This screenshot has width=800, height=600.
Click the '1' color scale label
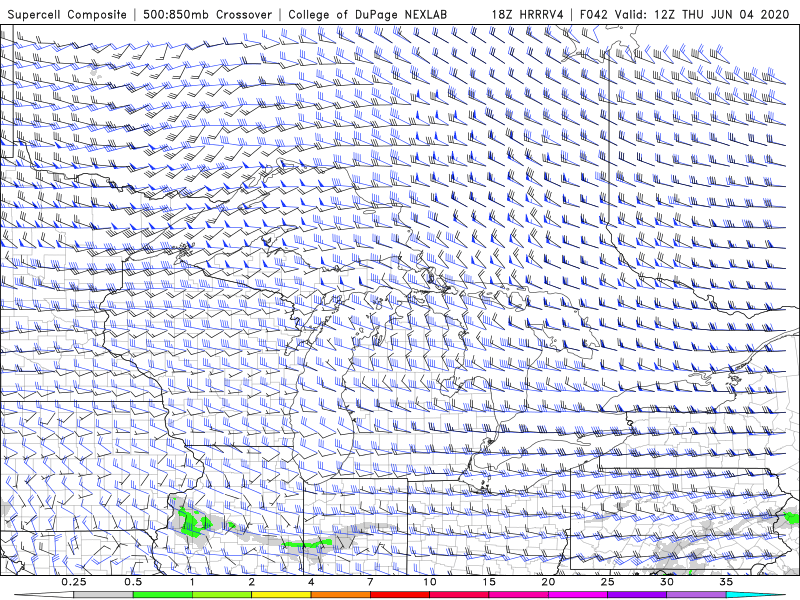click(x=192, y=582)
